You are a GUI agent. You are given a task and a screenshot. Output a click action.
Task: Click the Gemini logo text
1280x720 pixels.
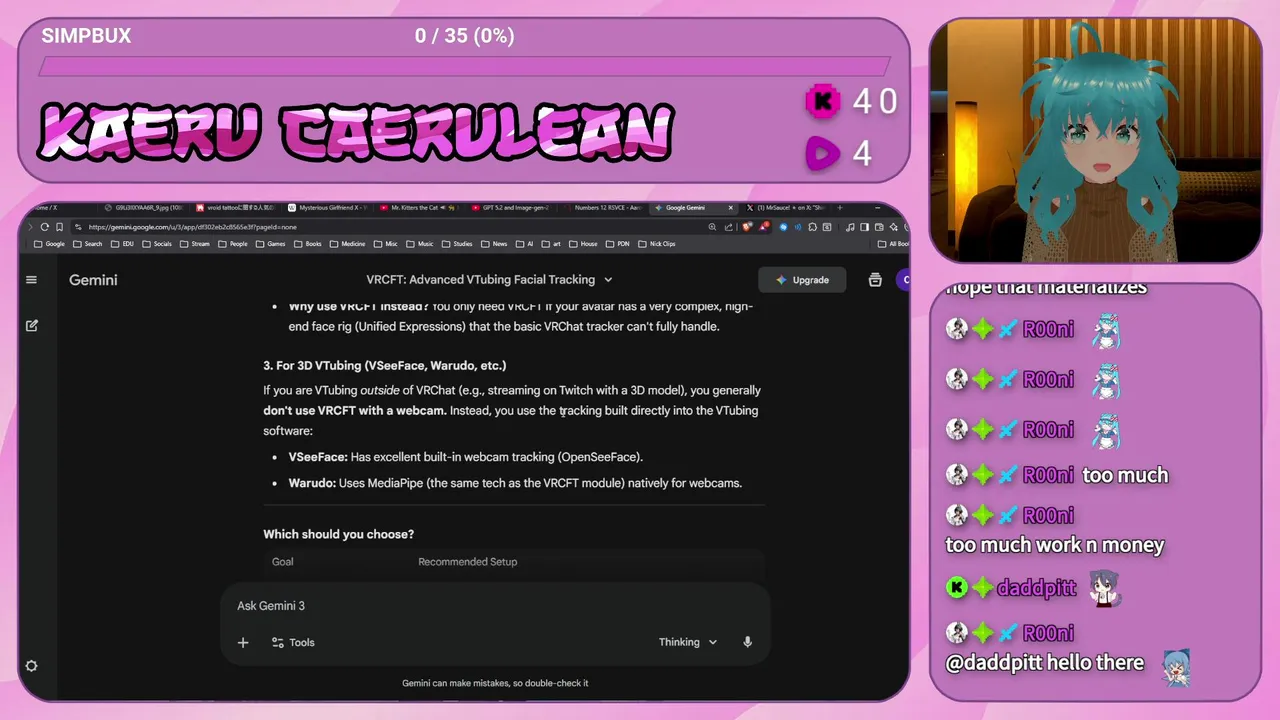pyautogui.click(x=93, y=280)
